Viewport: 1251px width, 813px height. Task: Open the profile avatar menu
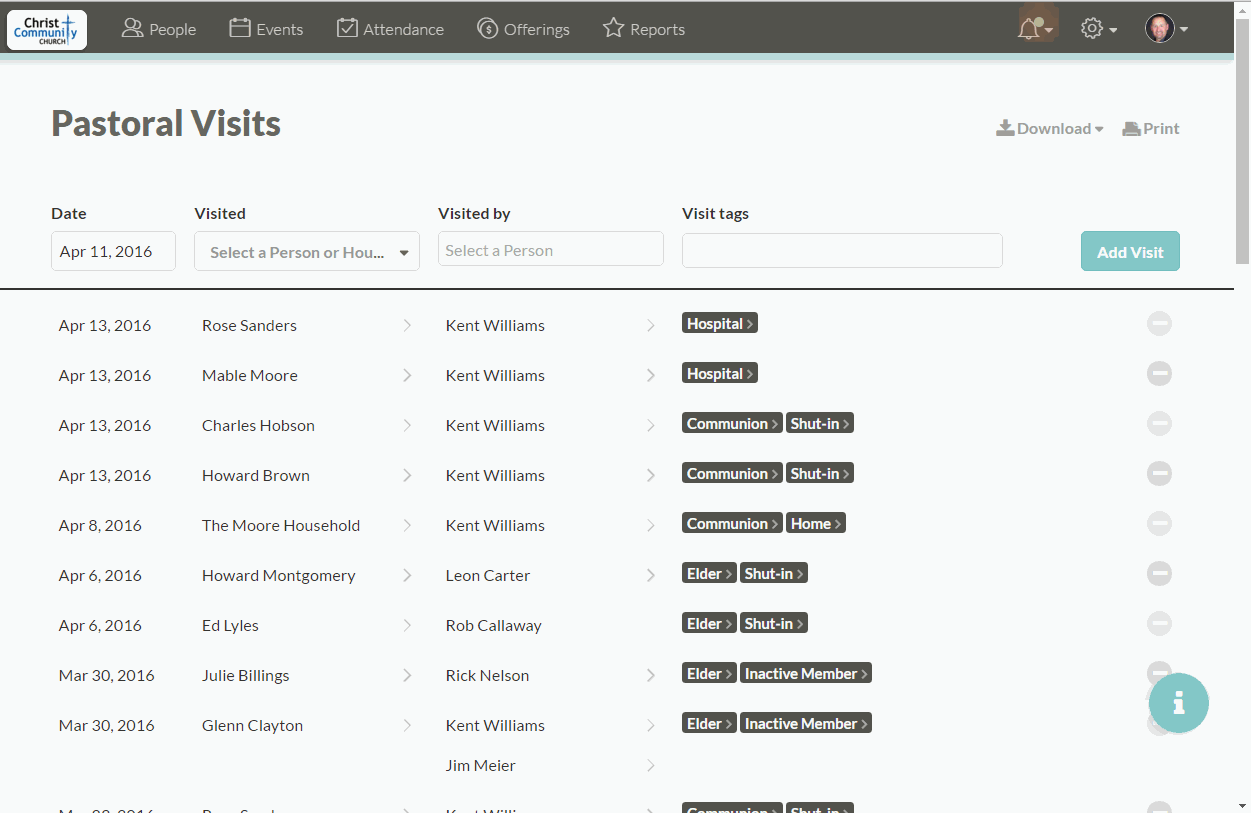[x=1164, y=28]
